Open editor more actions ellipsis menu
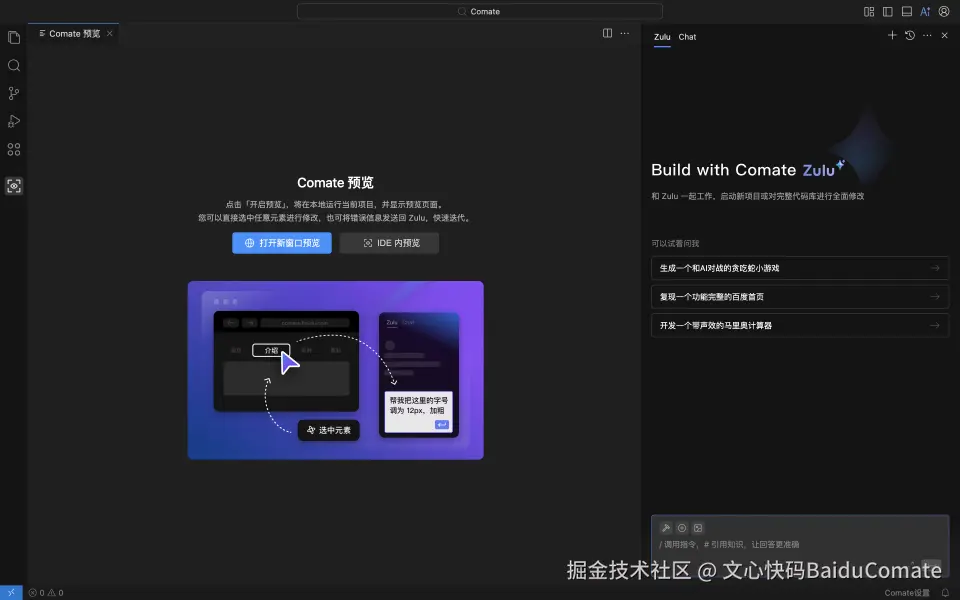 click(x=624, y=33)
